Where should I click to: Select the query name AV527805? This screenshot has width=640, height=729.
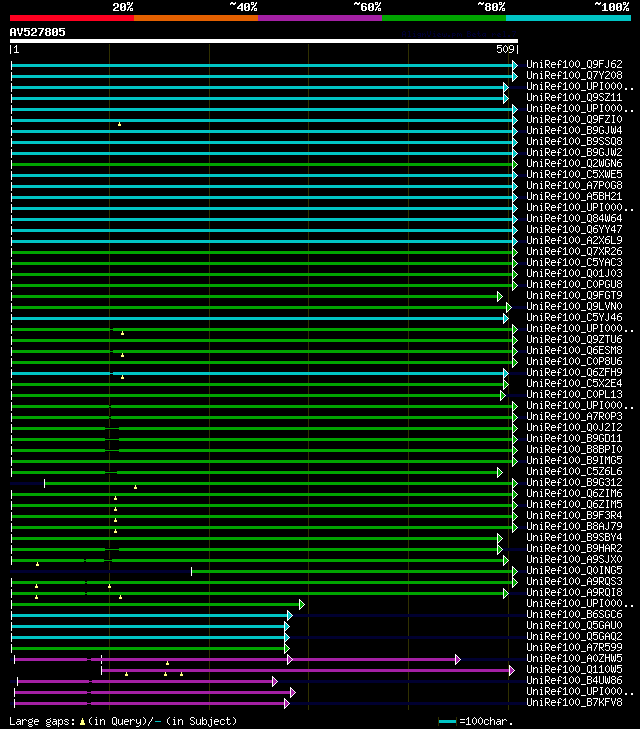pyautogui.click(x=38, y=32)
